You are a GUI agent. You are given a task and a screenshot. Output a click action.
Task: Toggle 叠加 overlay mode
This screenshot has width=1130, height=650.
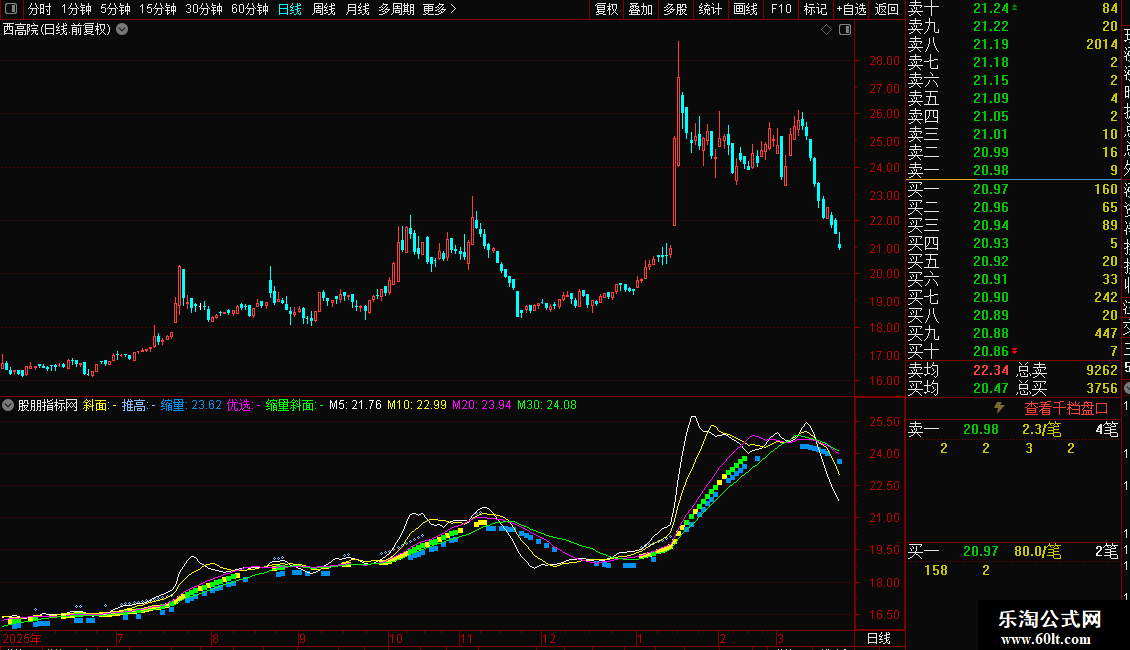click(x=641, y=9)
